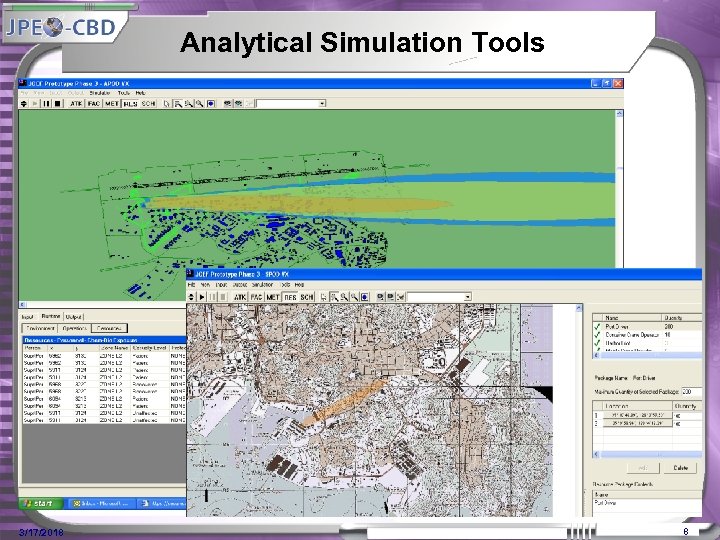Click play button in SPOD window toolbar
The width and height of the screenshot is (720, 540).
pos(202,297)
